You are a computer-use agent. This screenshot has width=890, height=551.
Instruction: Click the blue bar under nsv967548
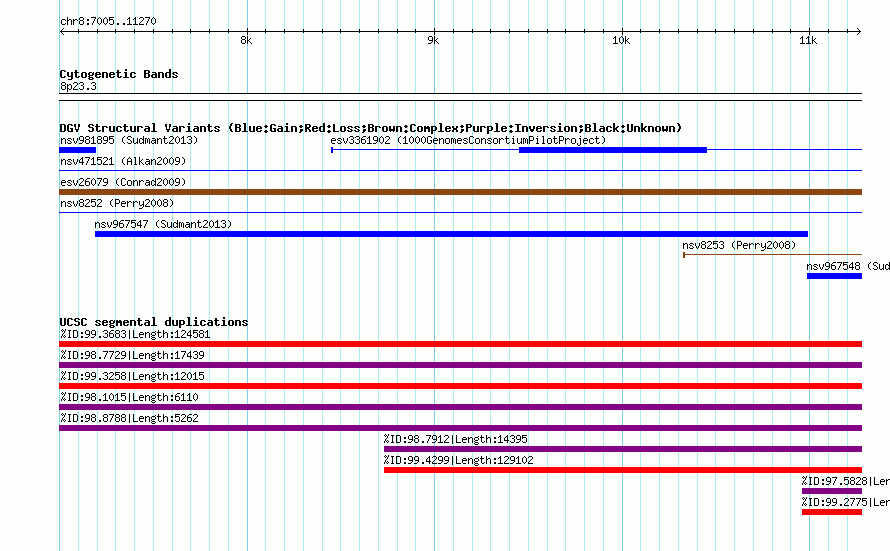tap(834, 276)
